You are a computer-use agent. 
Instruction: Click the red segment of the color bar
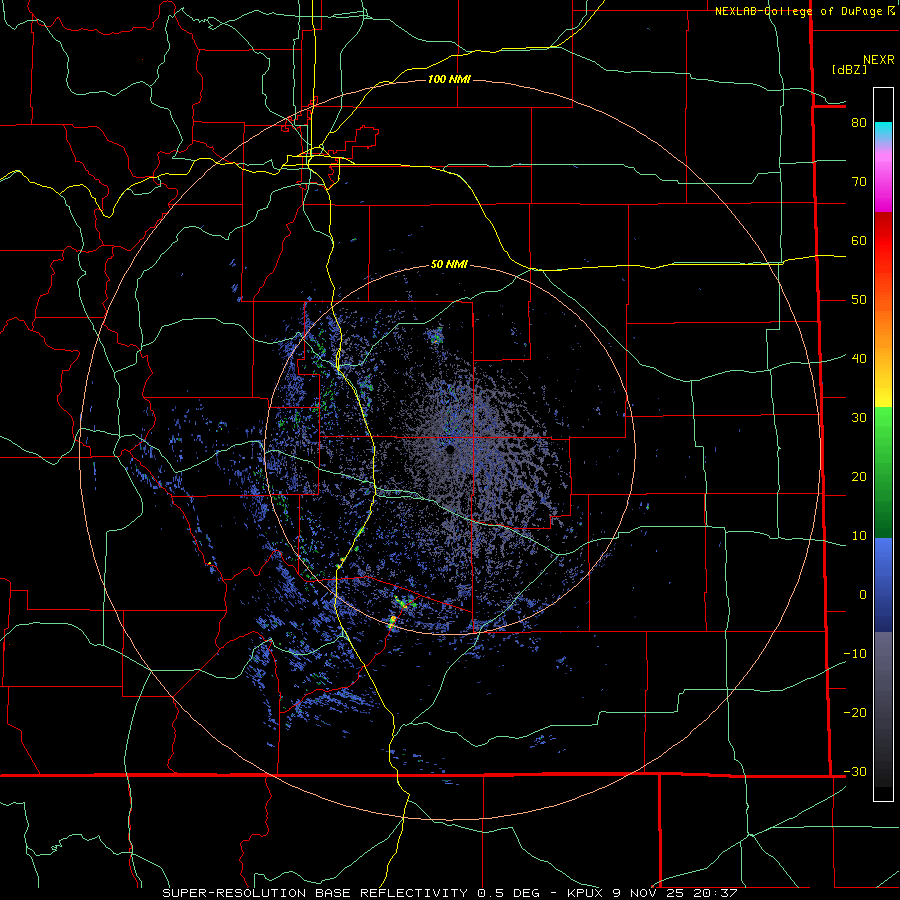[883, 241]
